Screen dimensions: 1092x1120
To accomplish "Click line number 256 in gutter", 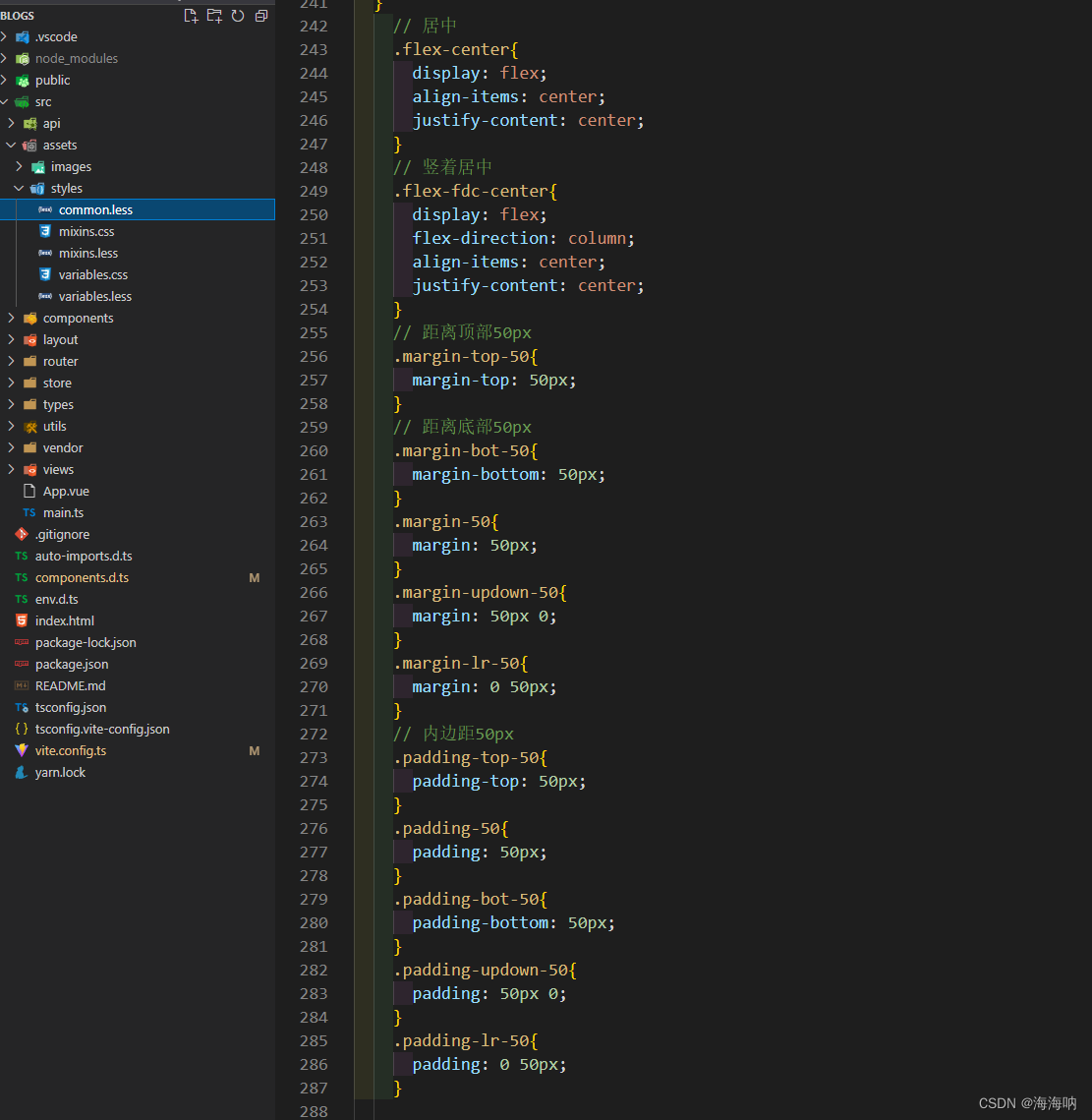I will pos(314,356).
